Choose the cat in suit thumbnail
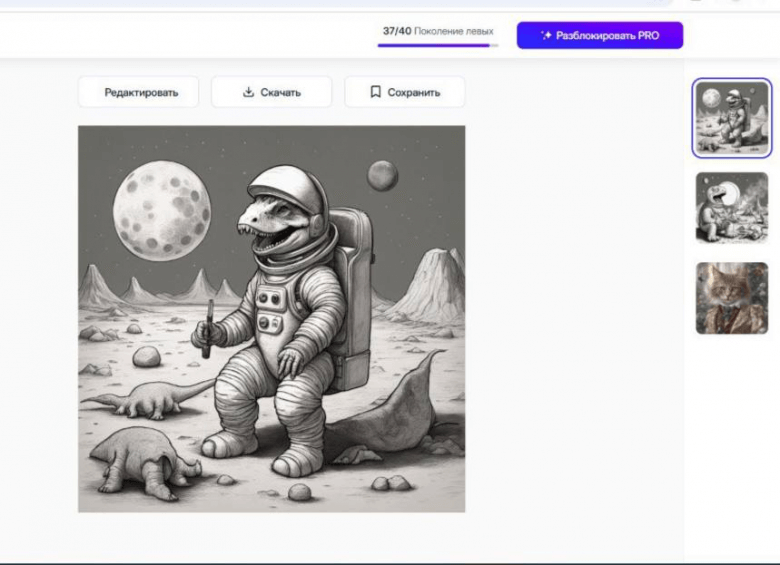The image size is (780, 565). [x=732, y=297]
